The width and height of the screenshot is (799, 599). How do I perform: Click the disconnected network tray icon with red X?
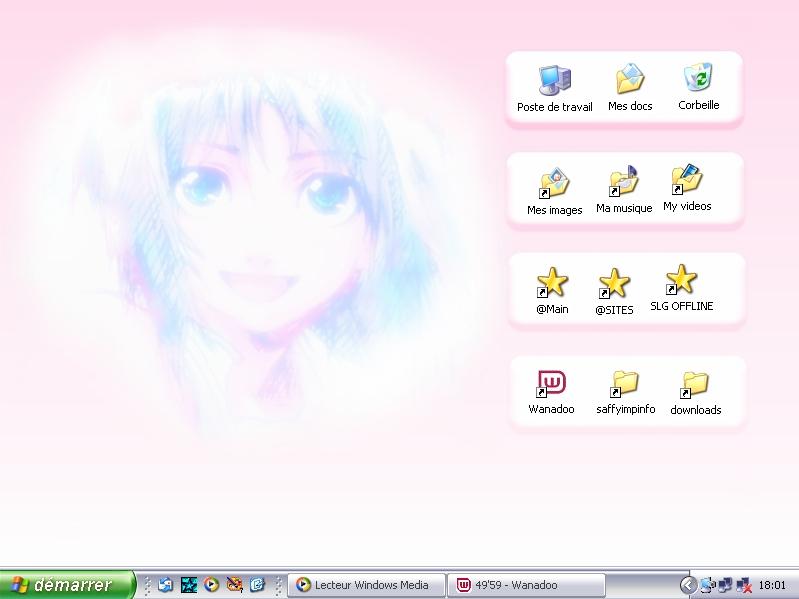click(744, 585)
